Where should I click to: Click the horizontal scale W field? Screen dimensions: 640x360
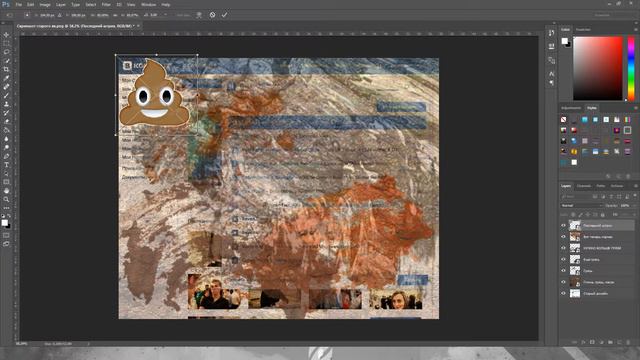(102, 15)
